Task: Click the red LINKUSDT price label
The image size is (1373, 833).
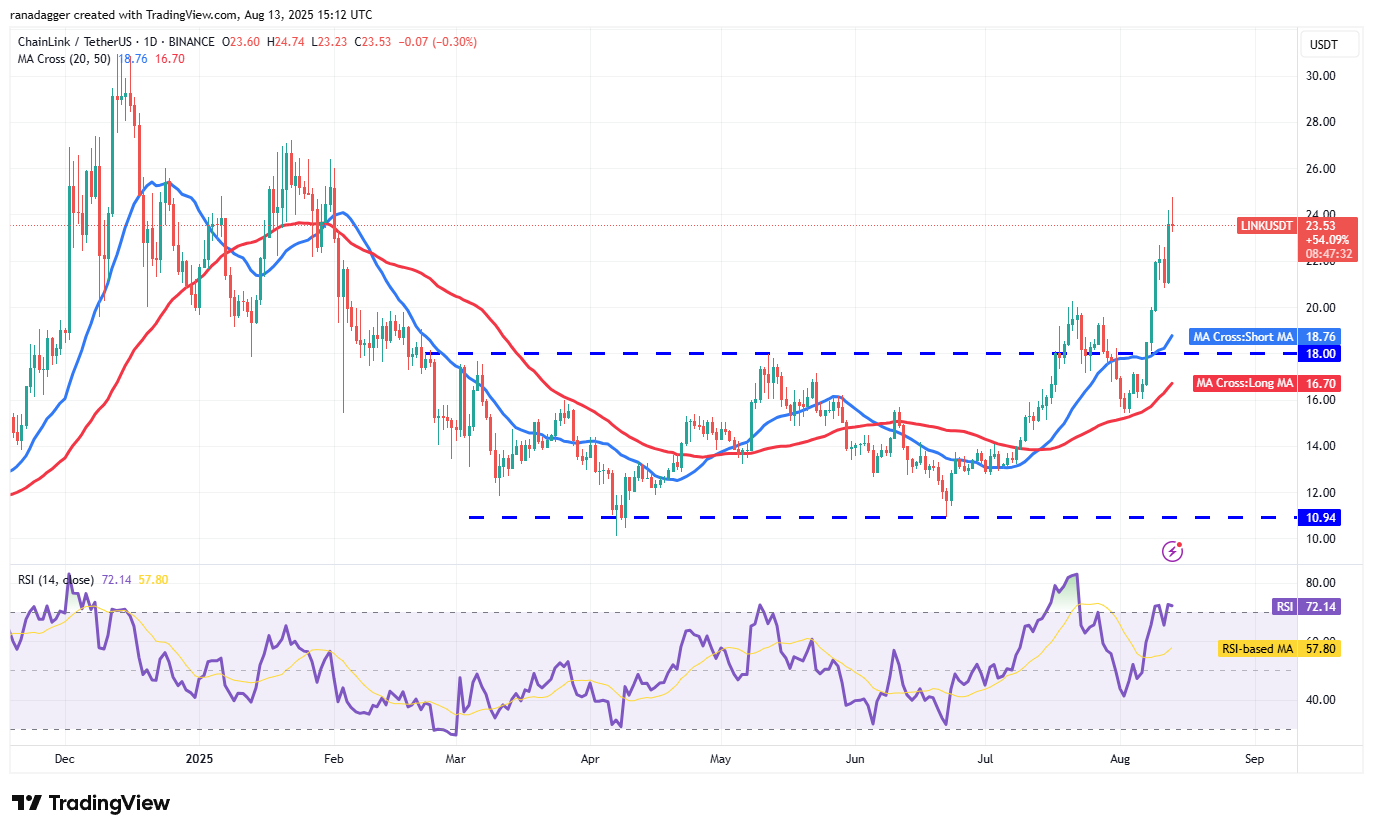Action: tap(1268, 226)
